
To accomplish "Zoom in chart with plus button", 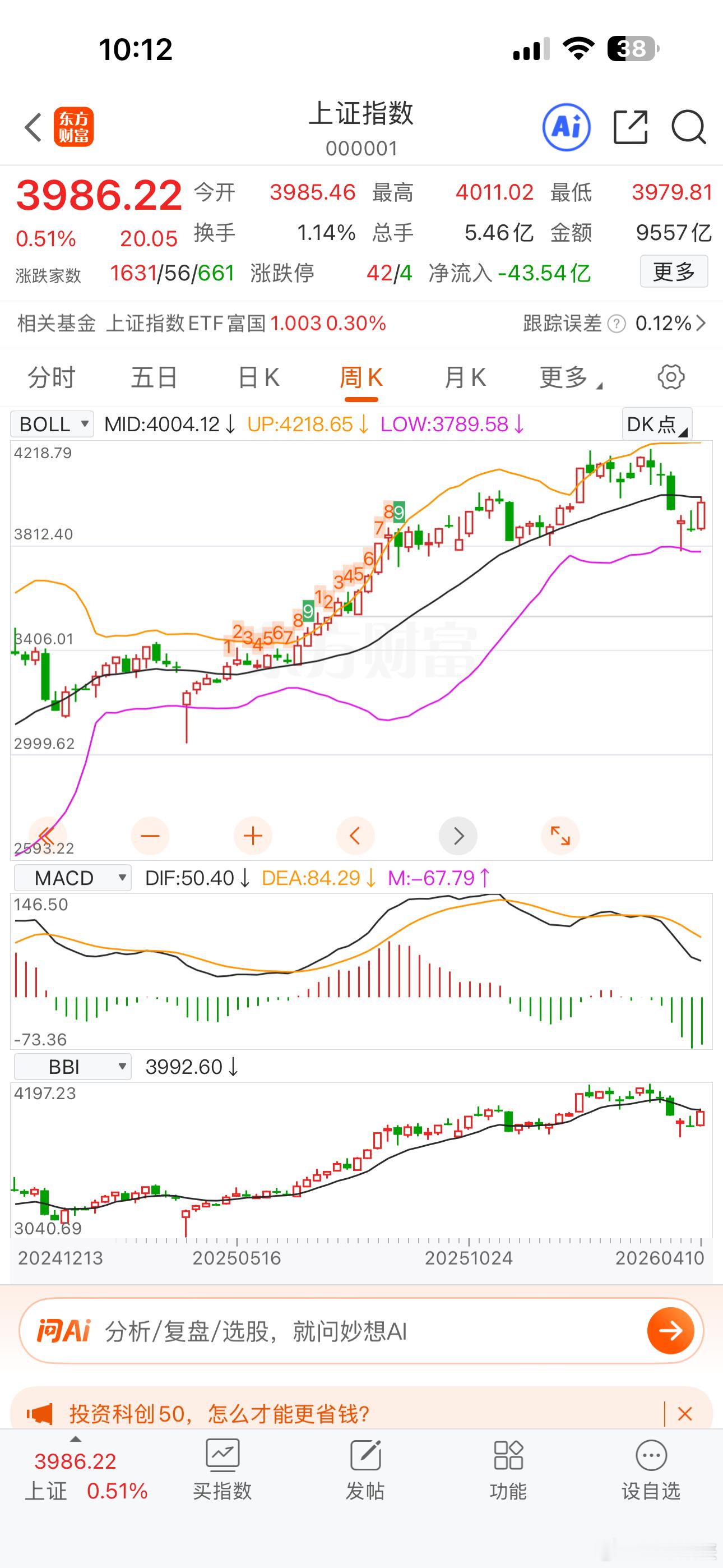I will coord(253,836).
